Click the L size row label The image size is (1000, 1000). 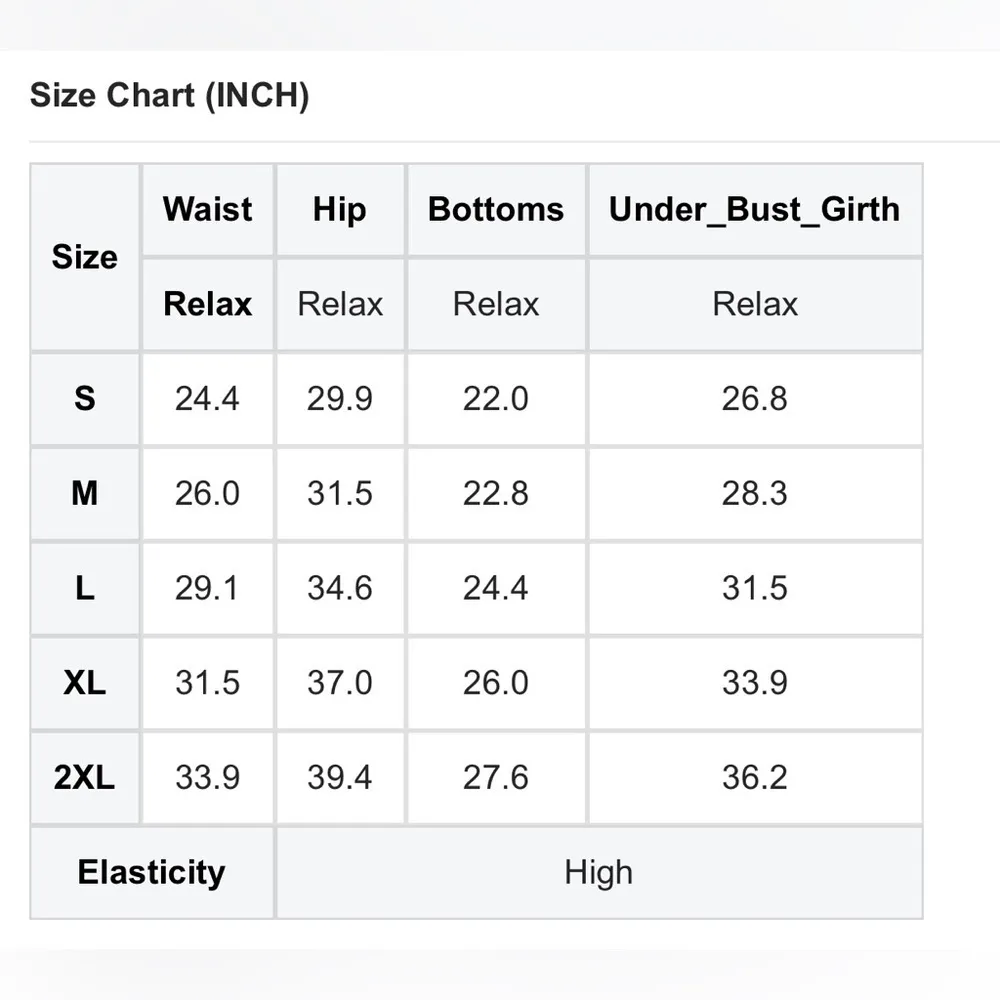pyautogui.click(x=85, y=588)
